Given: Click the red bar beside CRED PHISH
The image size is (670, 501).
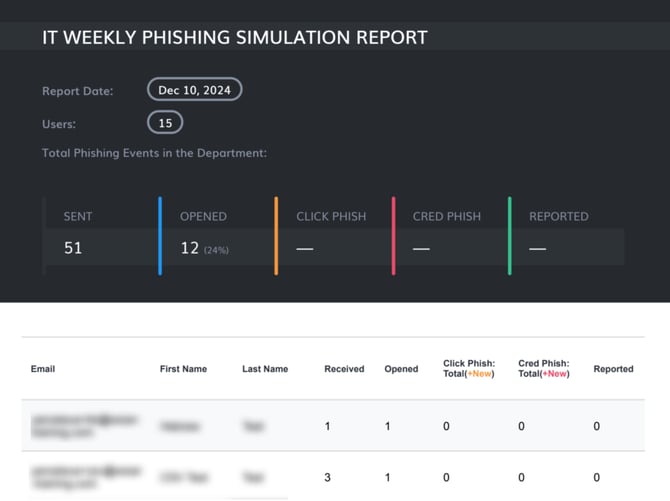Looking at the screenshot, I should coord(393,235).
